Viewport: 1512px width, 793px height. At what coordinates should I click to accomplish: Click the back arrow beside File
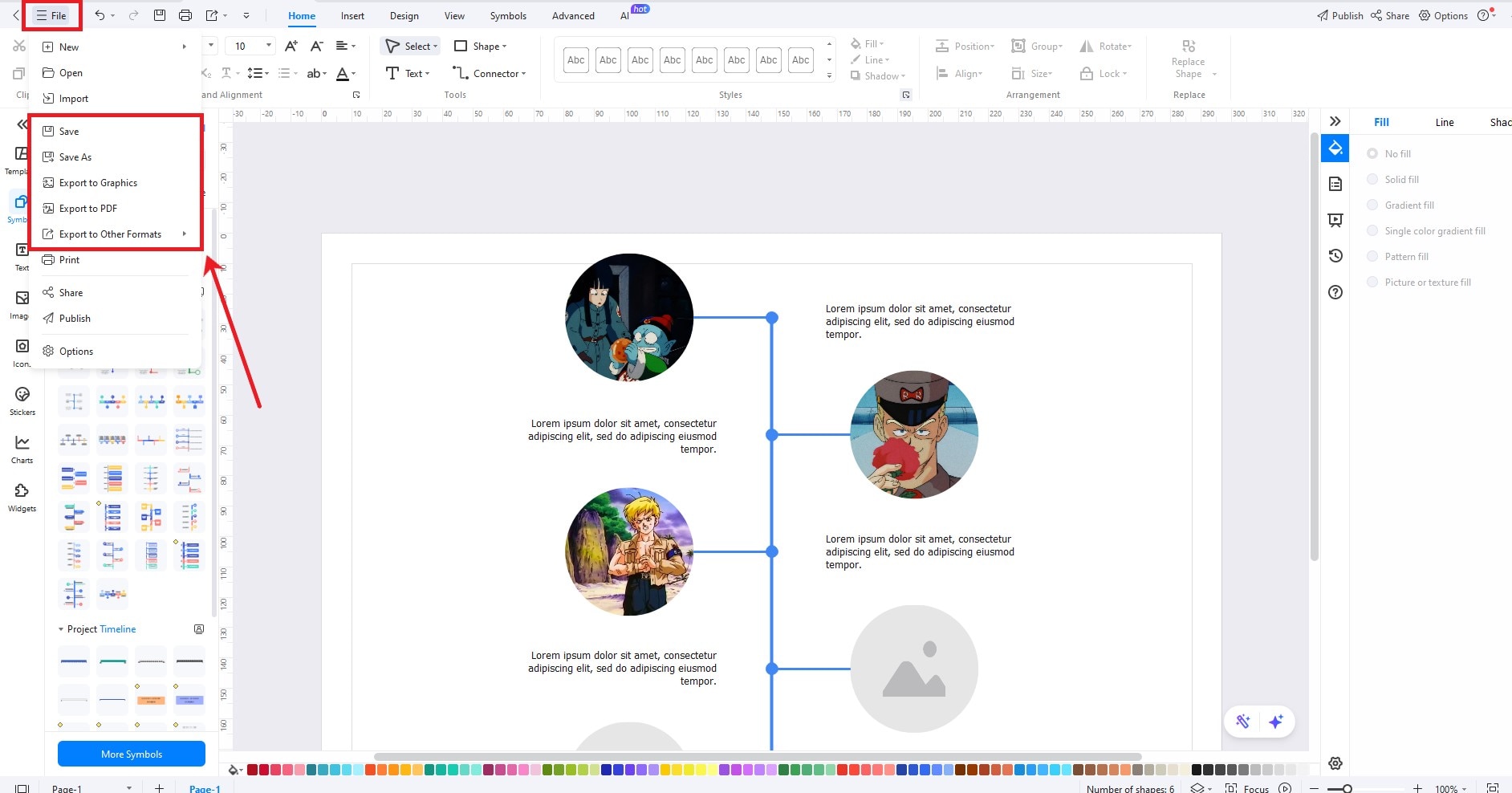[x=16, y=15]
